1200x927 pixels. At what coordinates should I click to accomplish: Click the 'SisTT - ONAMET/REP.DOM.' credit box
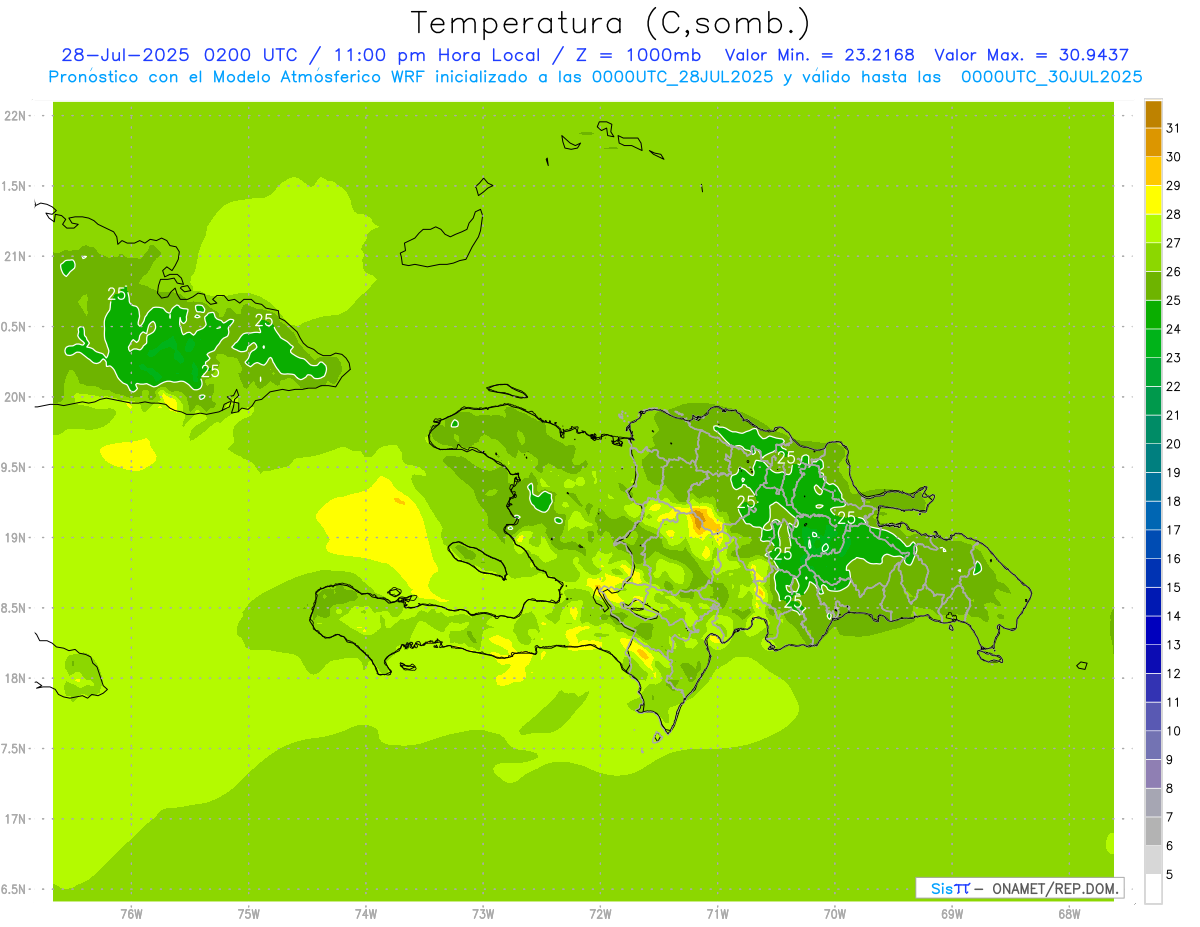point(1019,888)
